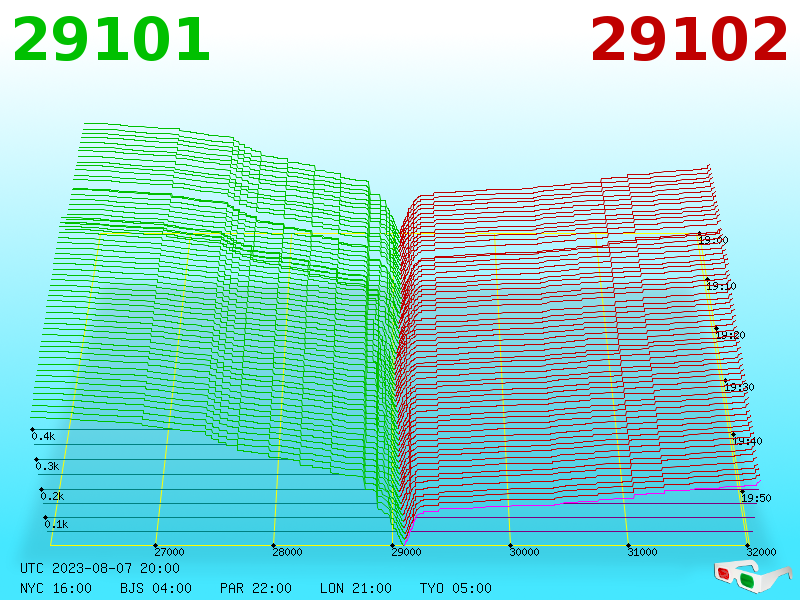The image size is (800, 600).
Task: Click the 19:20 time axis label
Action: (x=731, y=335)
